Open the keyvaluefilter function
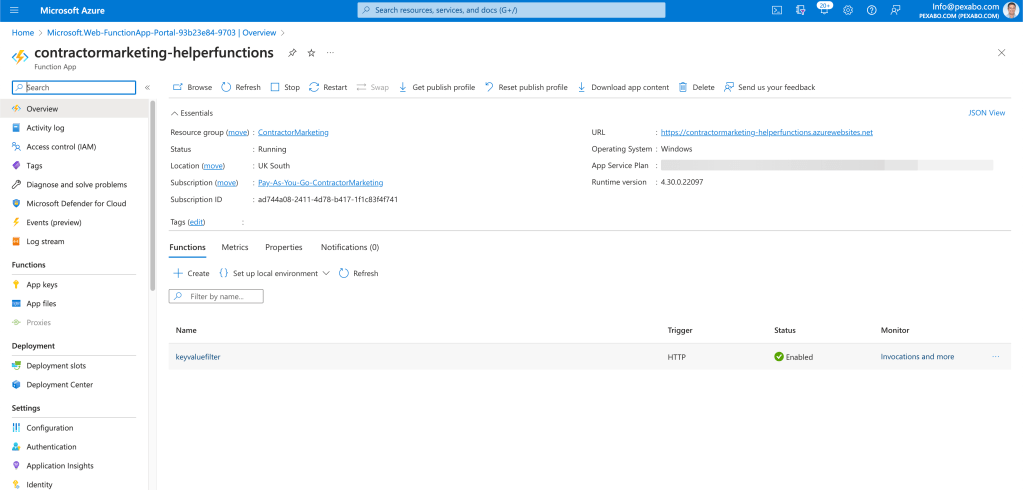The image size is (1023, 490). 198,357
